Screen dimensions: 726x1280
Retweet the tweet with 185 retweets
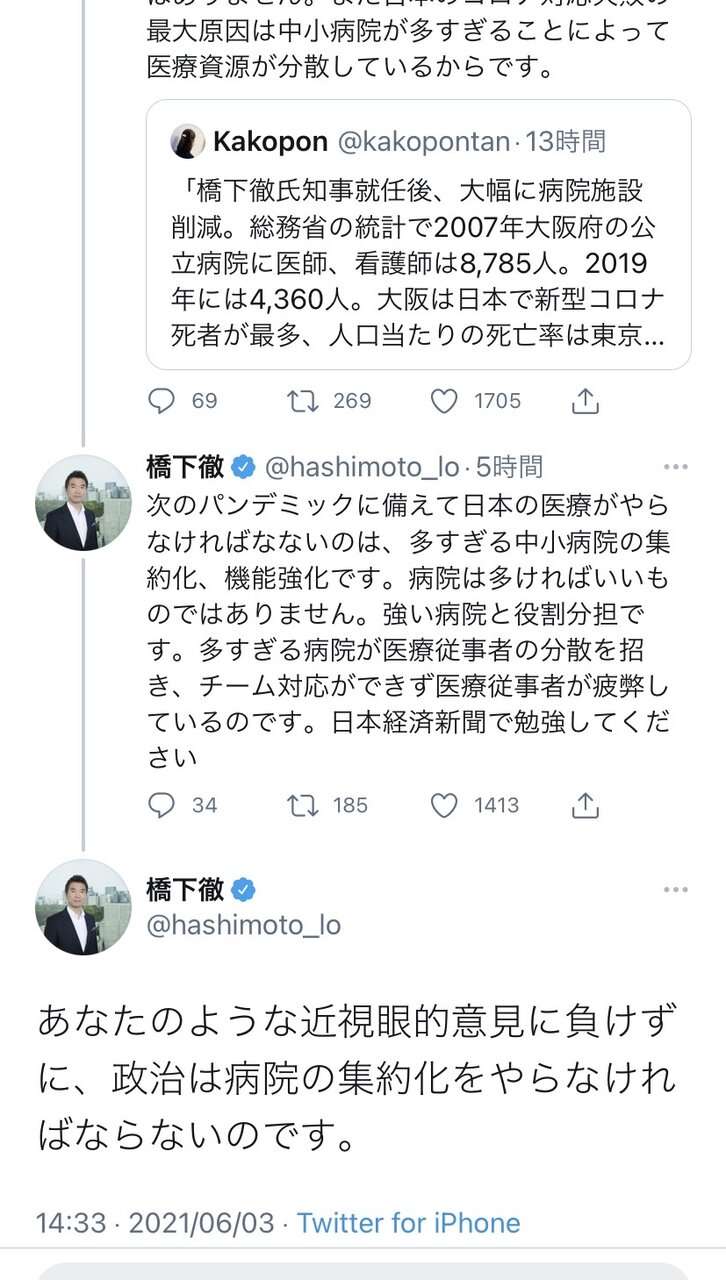point(299,805)
